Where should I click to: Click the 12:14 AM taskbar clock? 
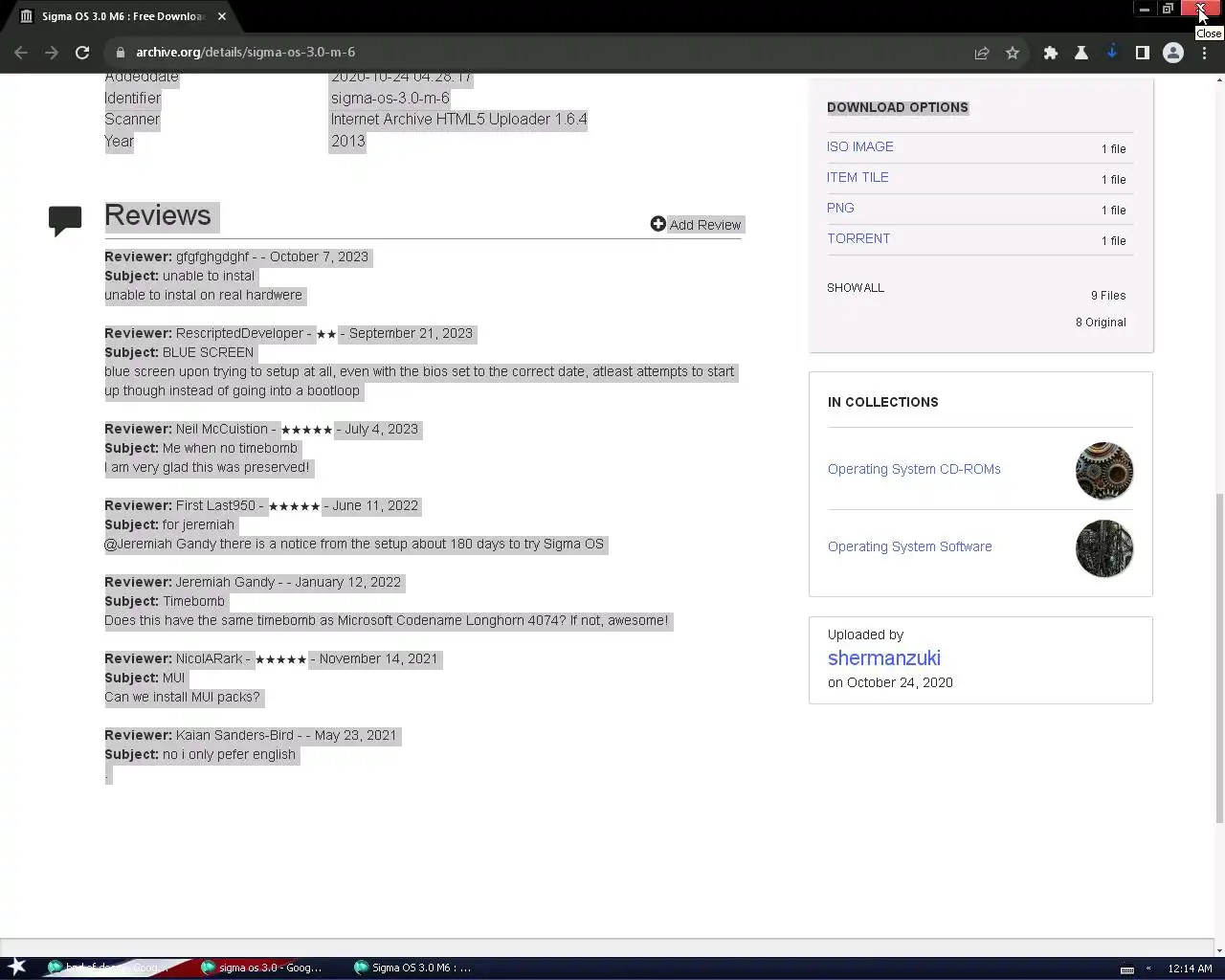pos(1190,969)
